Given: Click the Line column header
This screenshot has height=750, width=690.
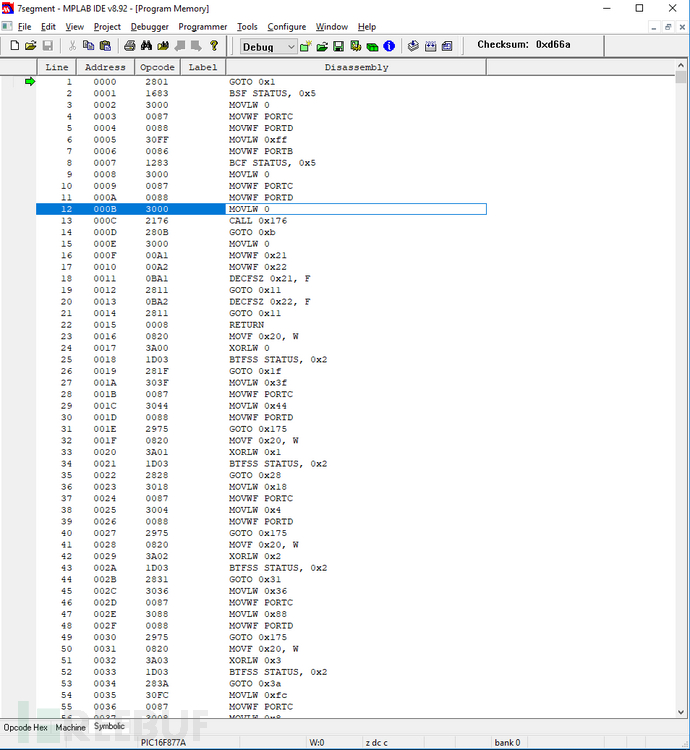Looking at the screenshot, I should pyautogui.click(x=57, y=67).
